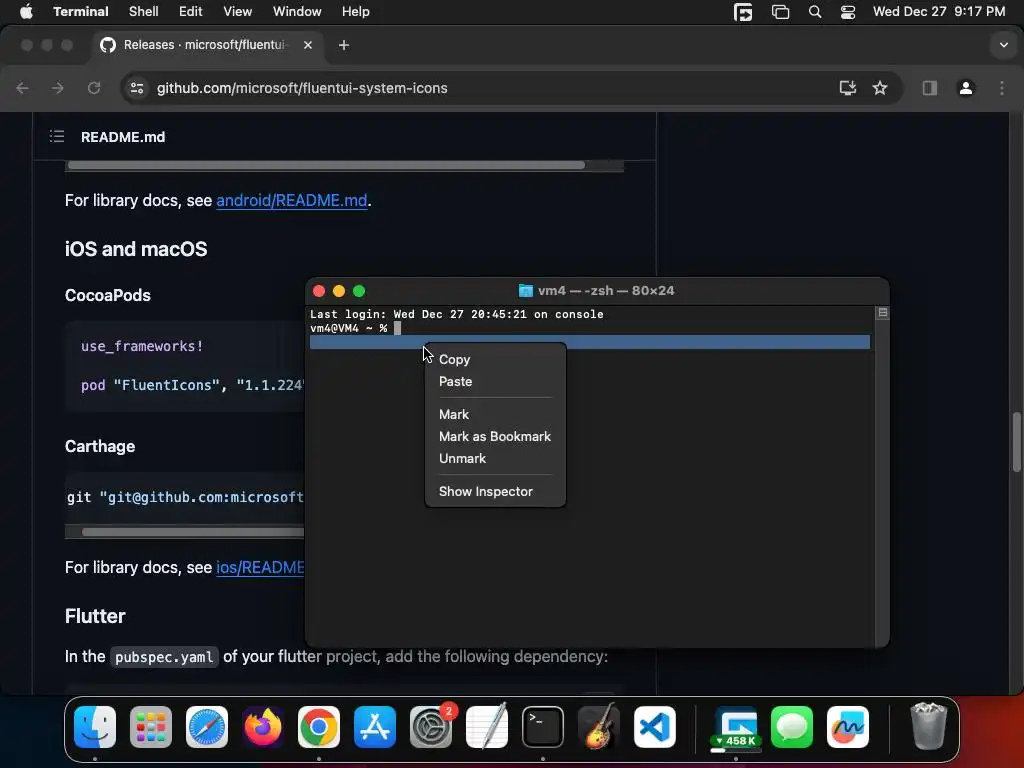View site information icon in address bar
The height and width of the screenshot is (768, 1024).
point(136,88)
